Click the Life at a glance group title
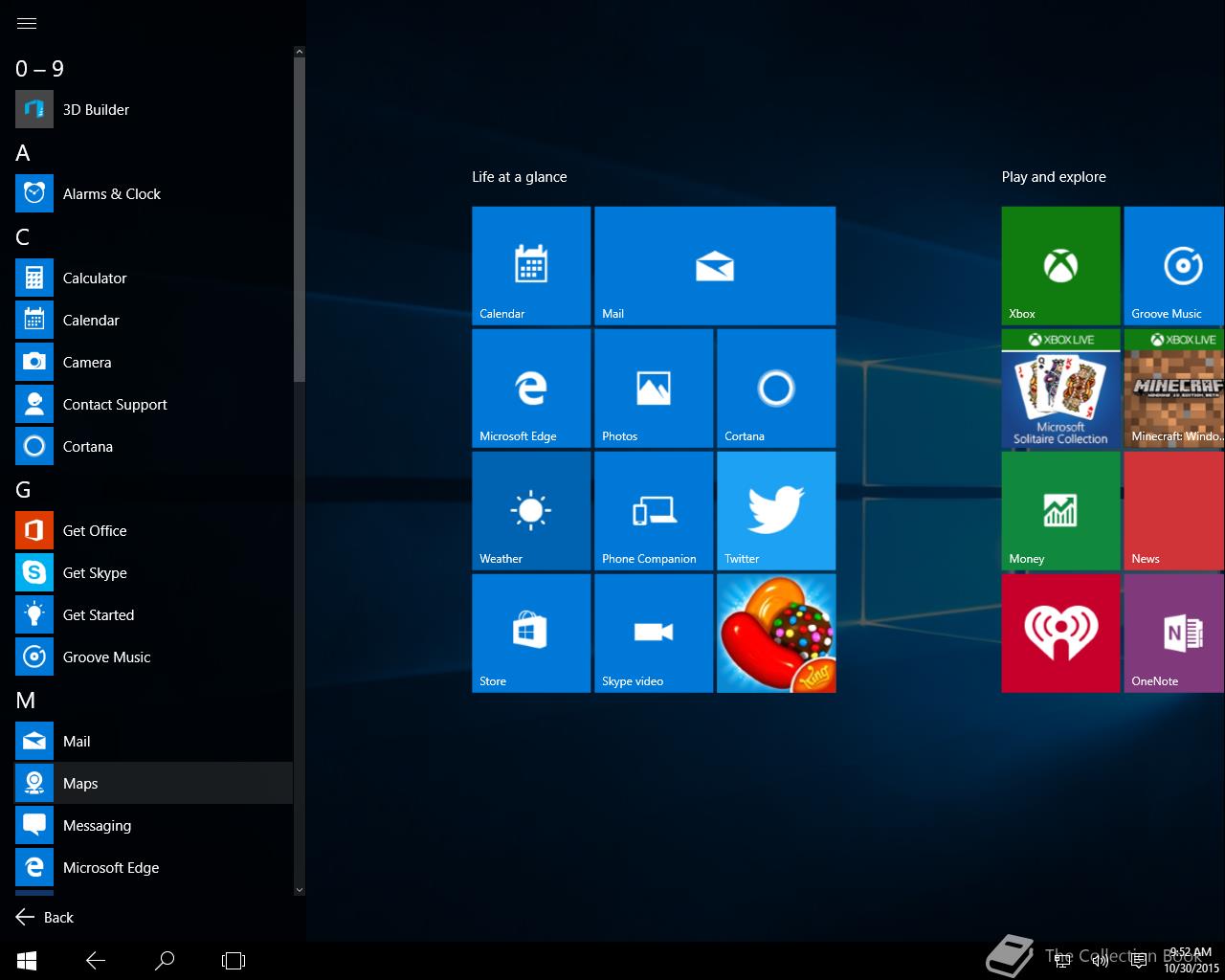1225x980 pixels. (520, 177)
